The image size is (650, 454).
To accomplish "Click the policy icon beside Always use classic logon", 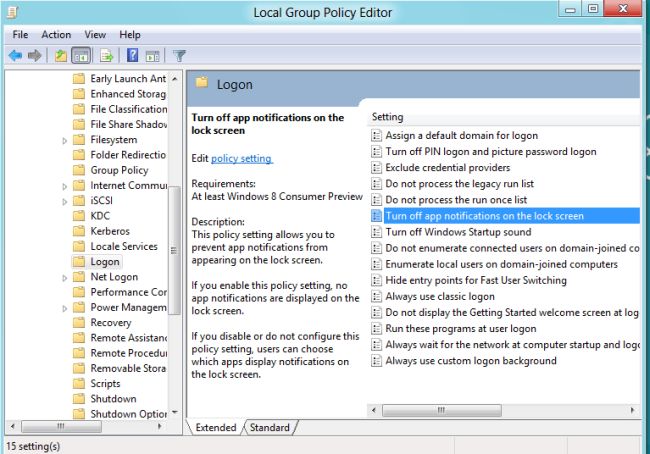I will [376, 296].
